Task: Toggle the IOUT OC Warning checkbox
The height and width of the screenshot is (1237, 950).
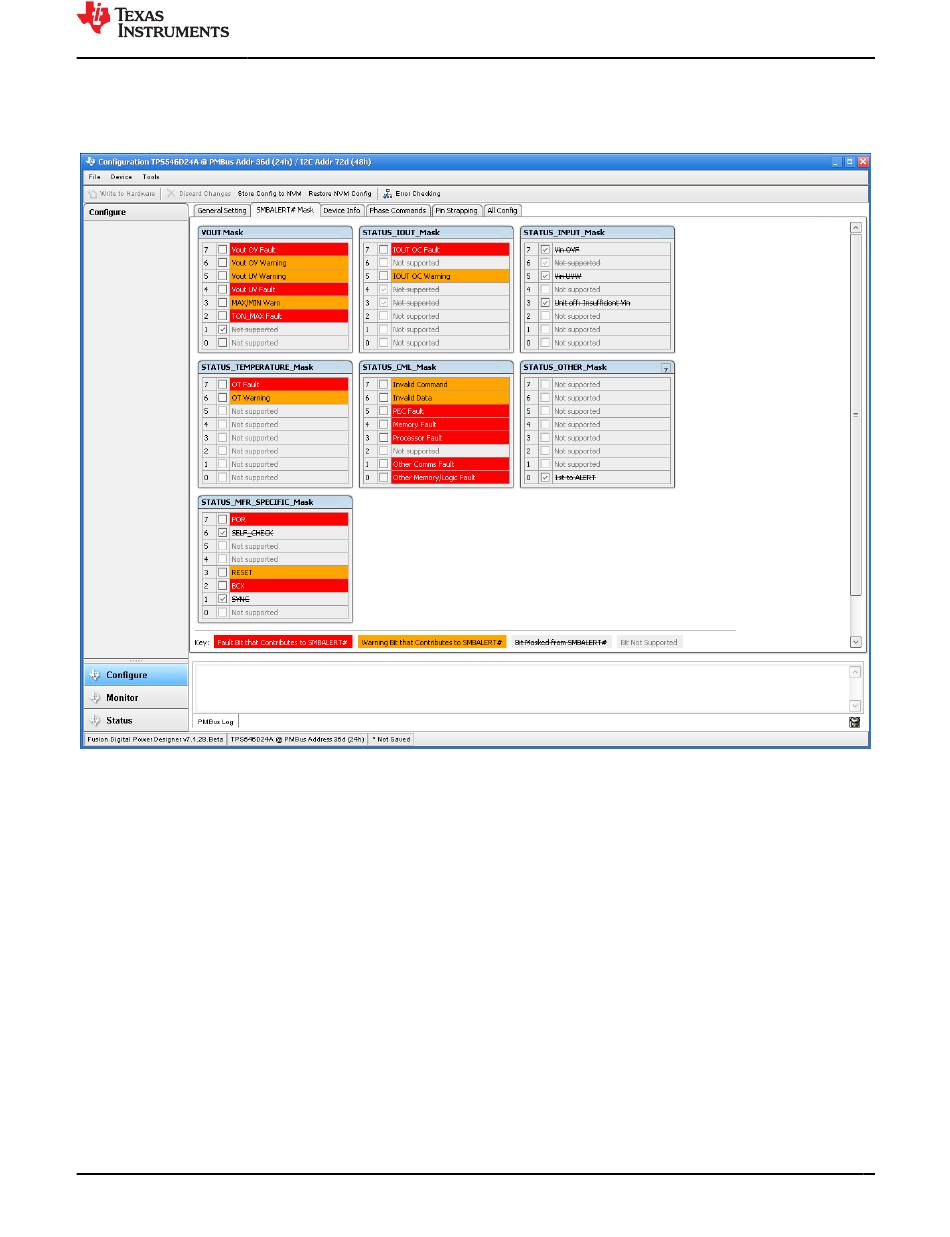Action: tap(383, 276)
